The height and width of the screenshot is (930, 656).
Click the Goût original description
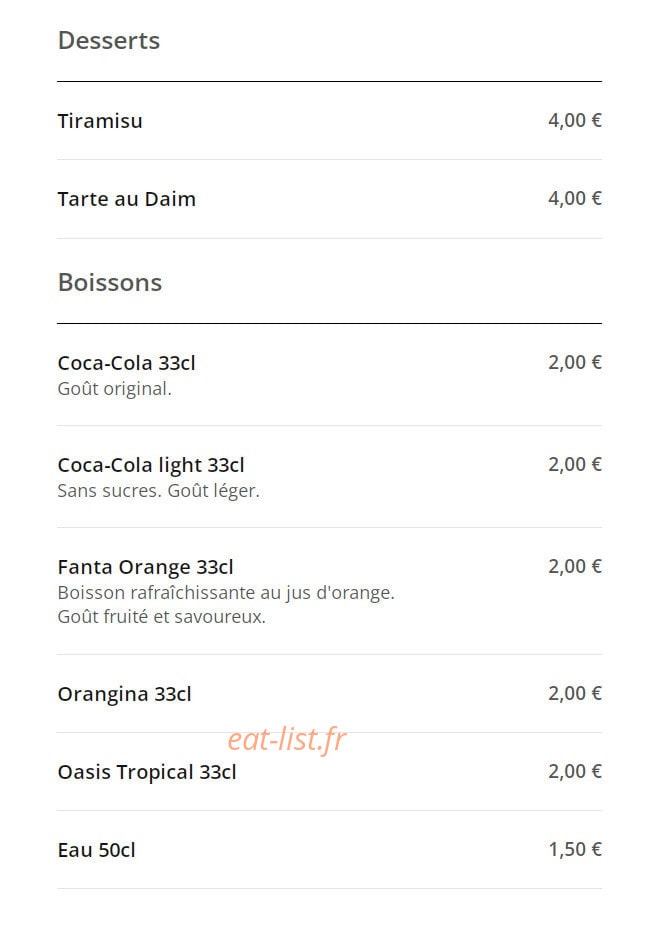point(114,389)
